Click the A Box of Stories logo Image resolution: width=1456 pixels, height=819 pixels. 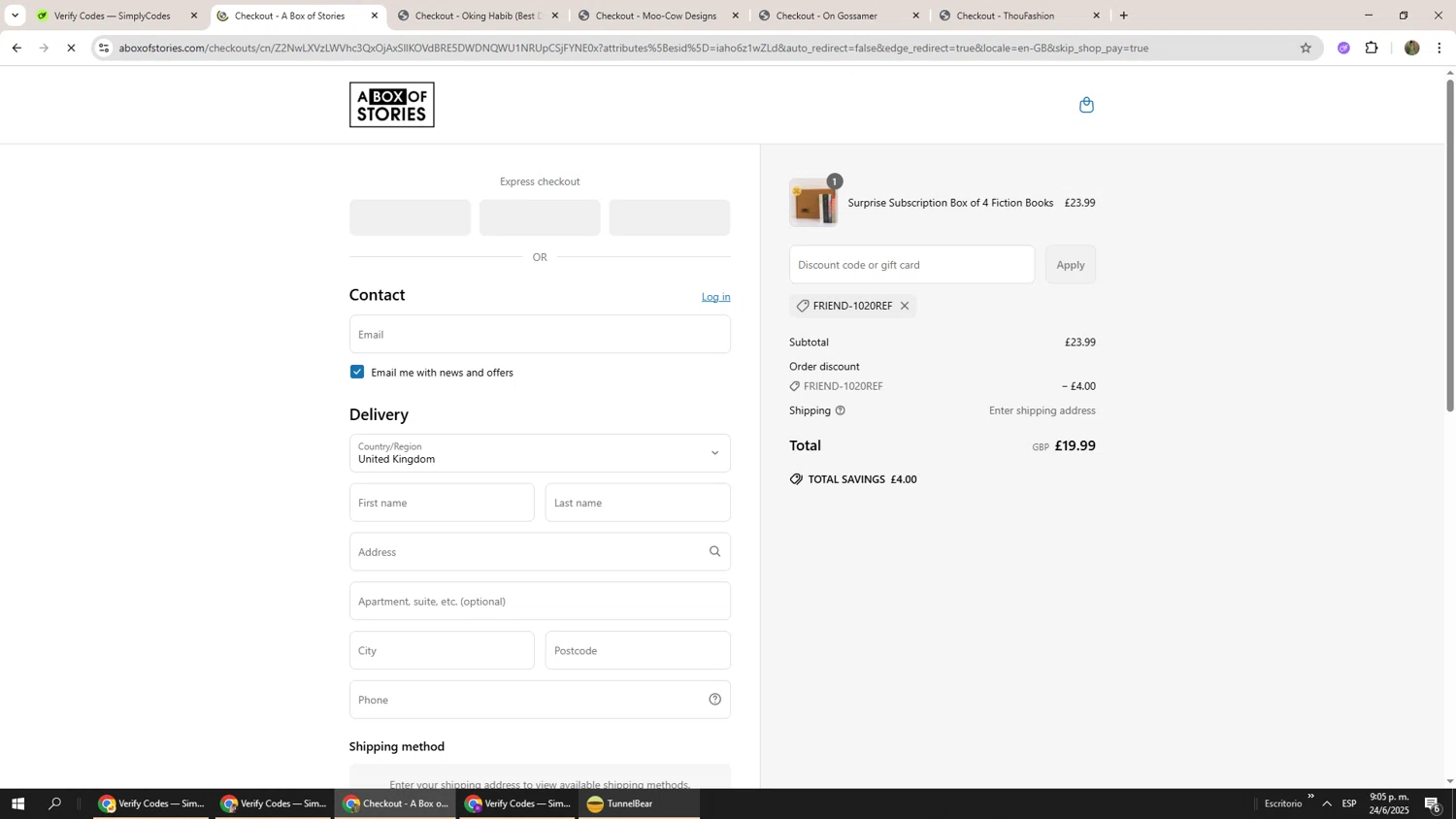click(391, 105)
